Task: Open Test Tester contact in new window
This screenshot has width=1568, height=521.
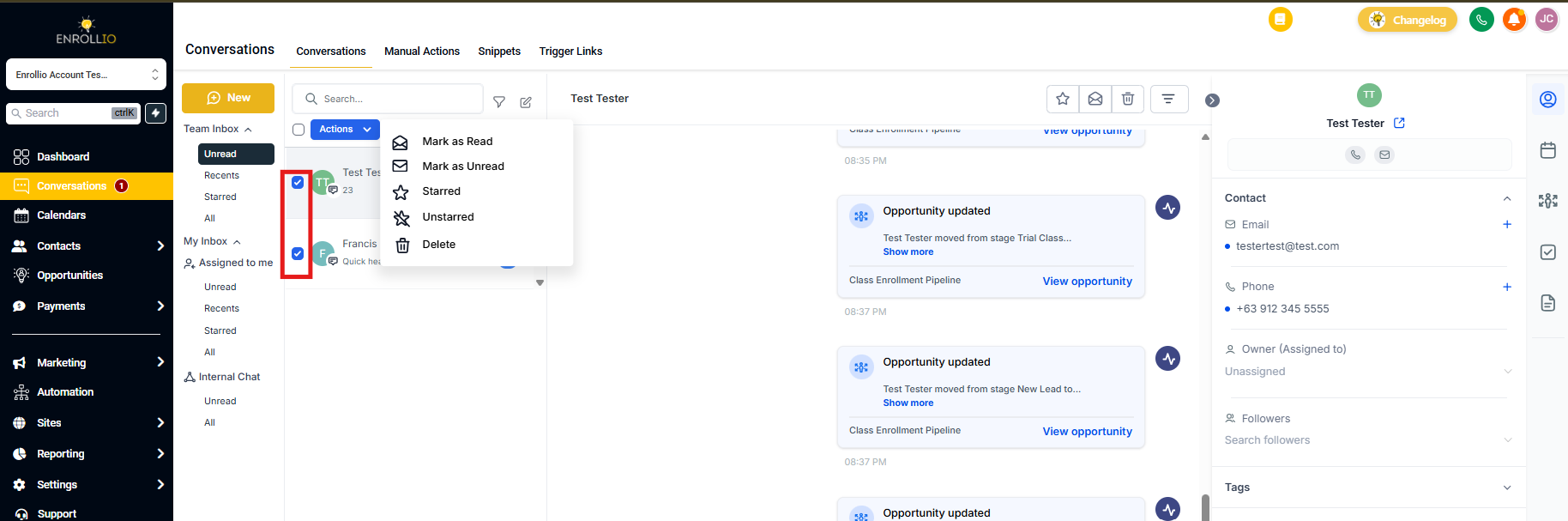Action: coord(1399,123)
